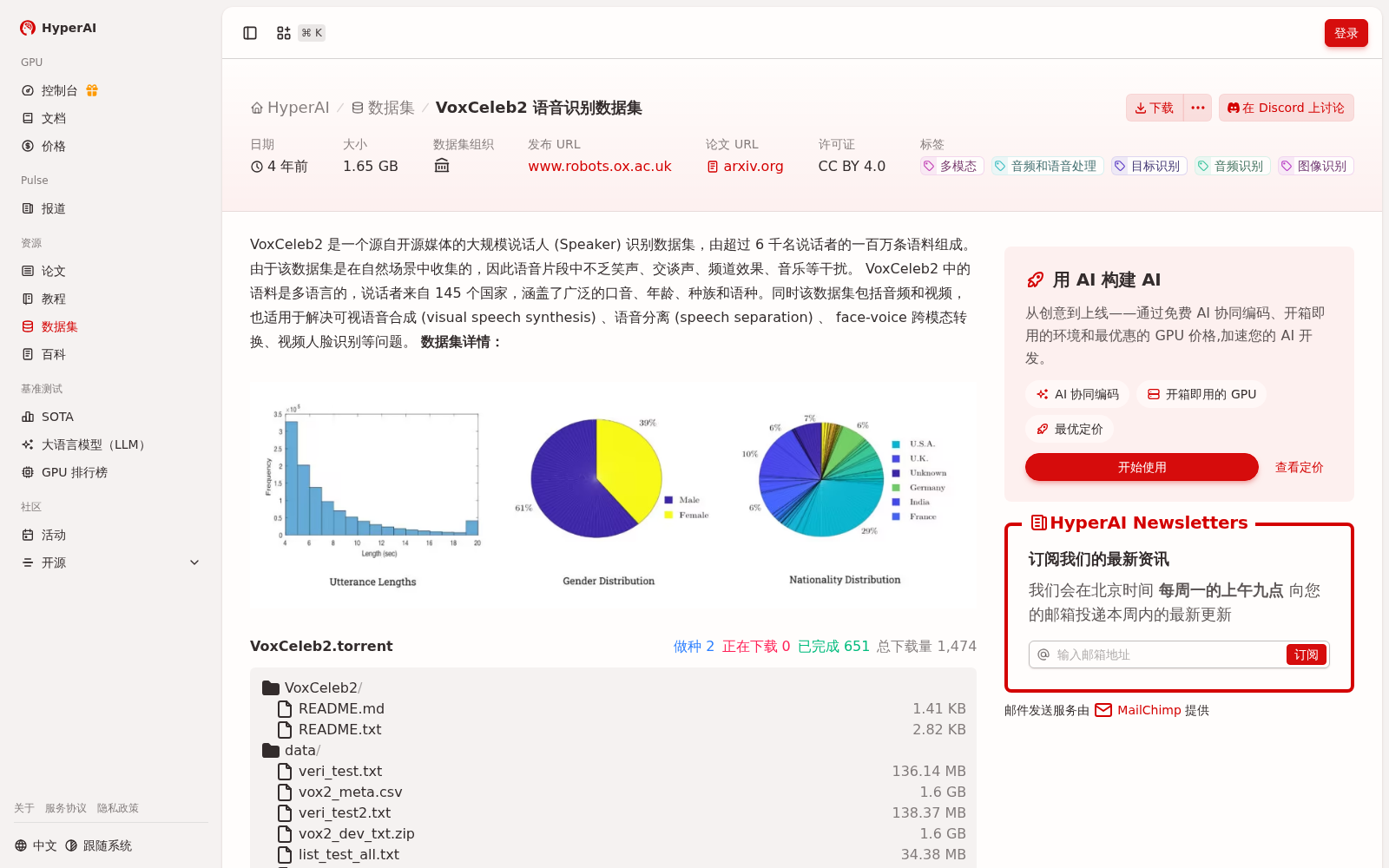Screen dimensions: 1389x868
Task: Click the 目标识别 tag
Action: click(1149, 166)
